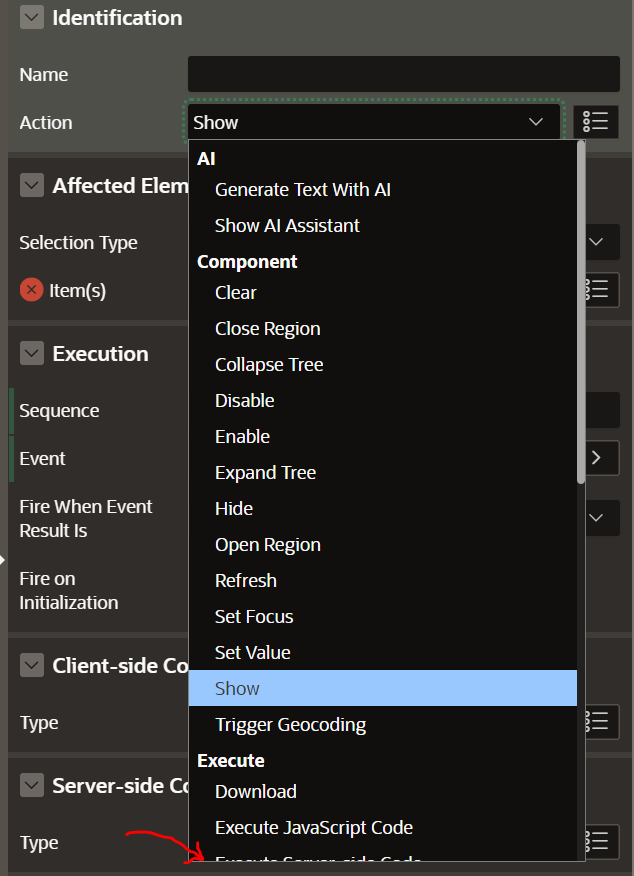This screenshot has width=634, height=876.
Task: Click the Component group heading
Action: (x=247, y=261)
